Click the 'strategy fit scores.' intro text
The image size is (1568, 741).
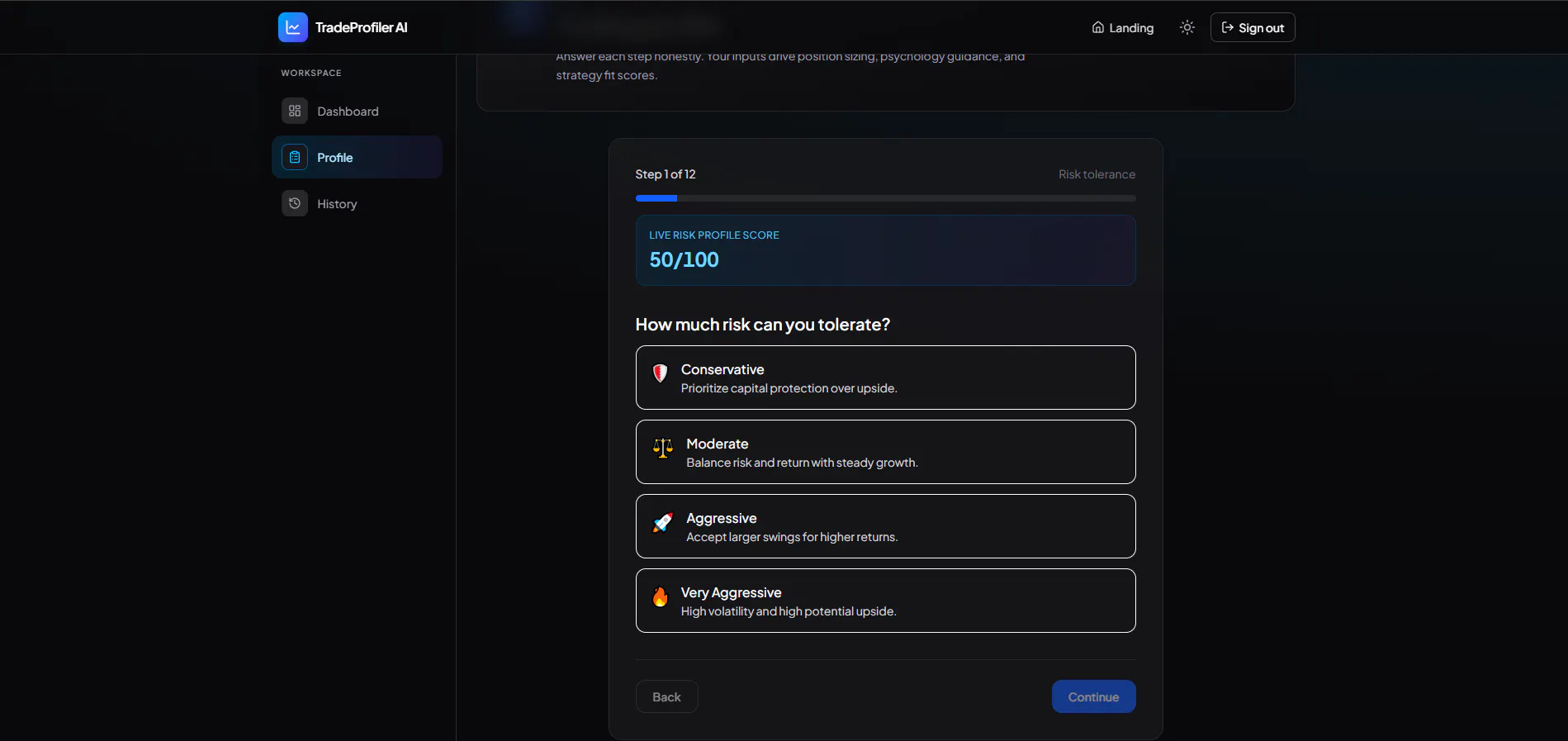tap(607, 75)
